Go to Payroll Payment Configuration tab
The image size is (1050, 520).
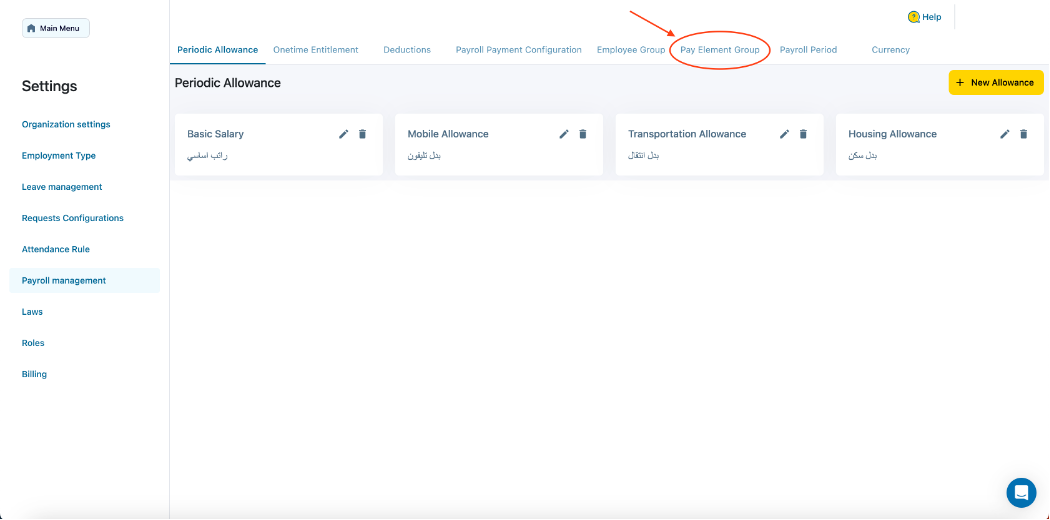518,50
